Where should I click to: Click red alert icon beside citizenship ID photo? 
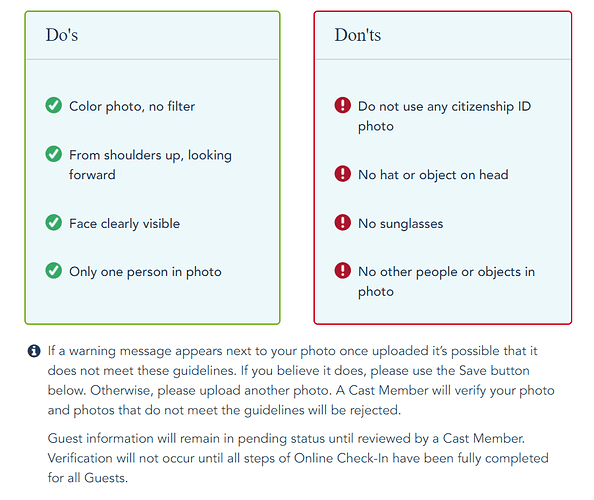point(342,105)
